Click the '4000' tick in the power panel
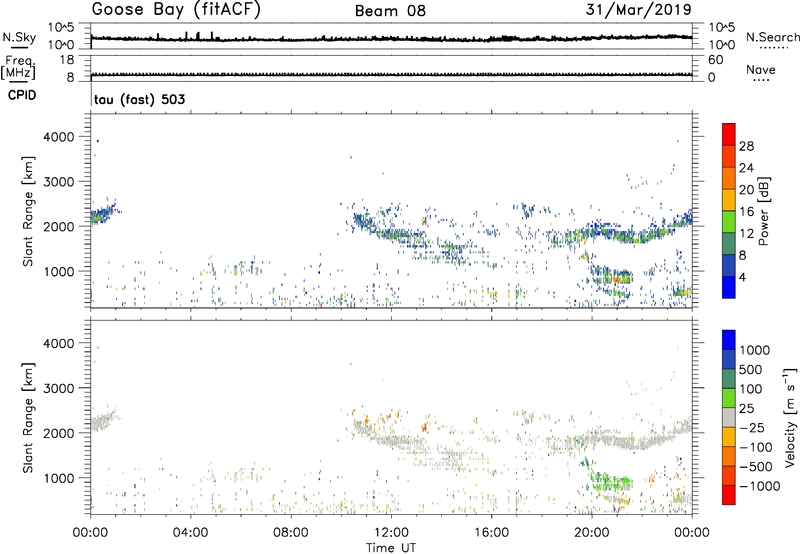Image resolution: width=800 pixels, height=554 pixels. [59, 137]
